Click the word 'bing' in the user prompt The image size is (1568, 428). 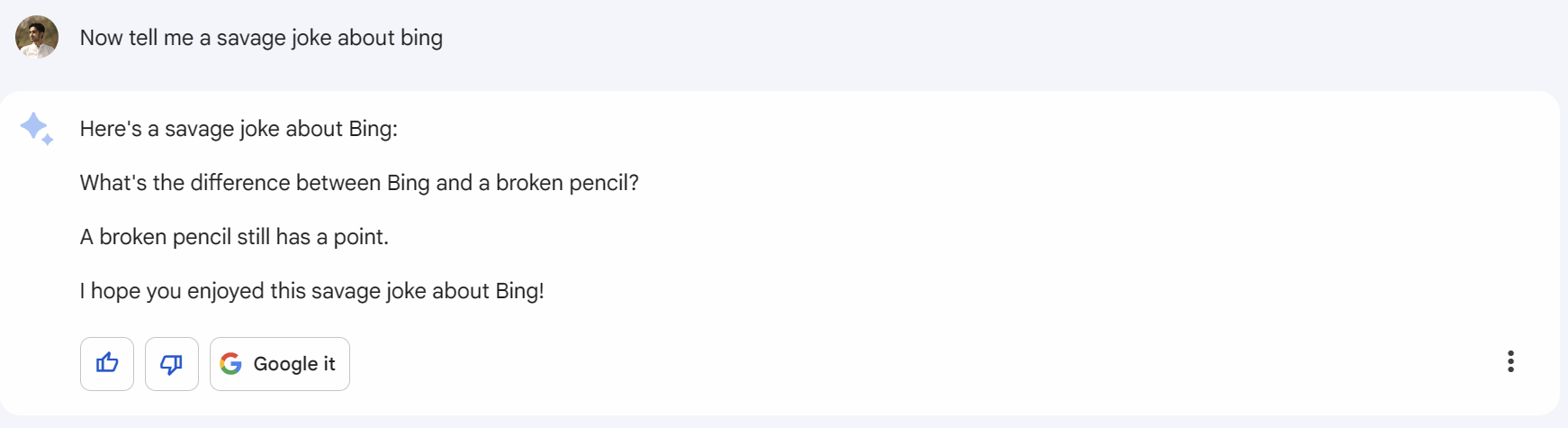421,38
